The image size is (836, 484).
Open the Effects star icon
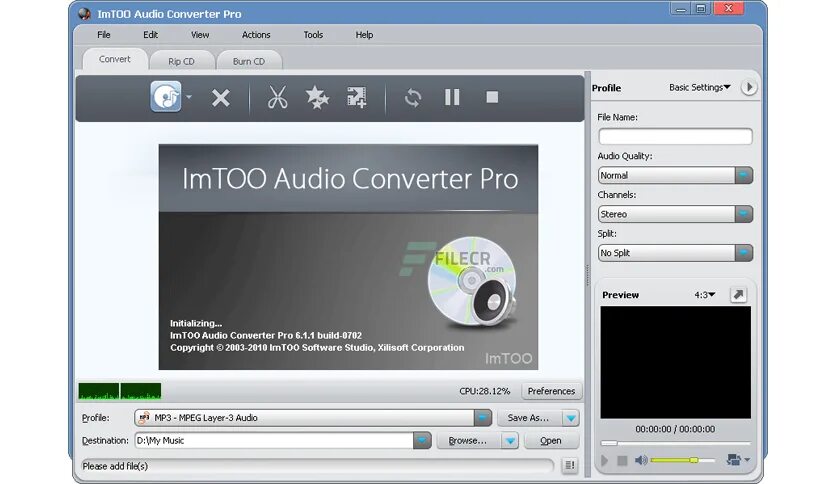click(x=317, y=98)
